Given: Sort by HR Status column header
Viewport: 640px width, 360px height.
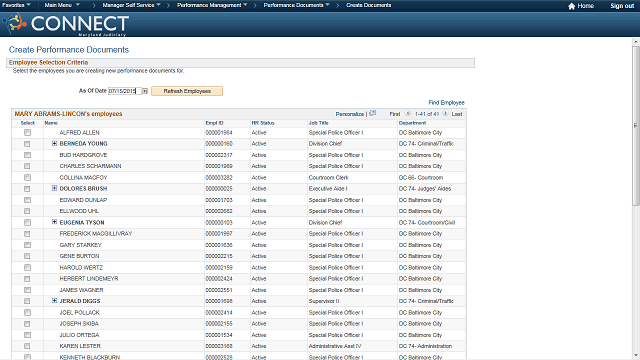Looking at the screenshot, I should pyautogui.click(x=263, y=123).
